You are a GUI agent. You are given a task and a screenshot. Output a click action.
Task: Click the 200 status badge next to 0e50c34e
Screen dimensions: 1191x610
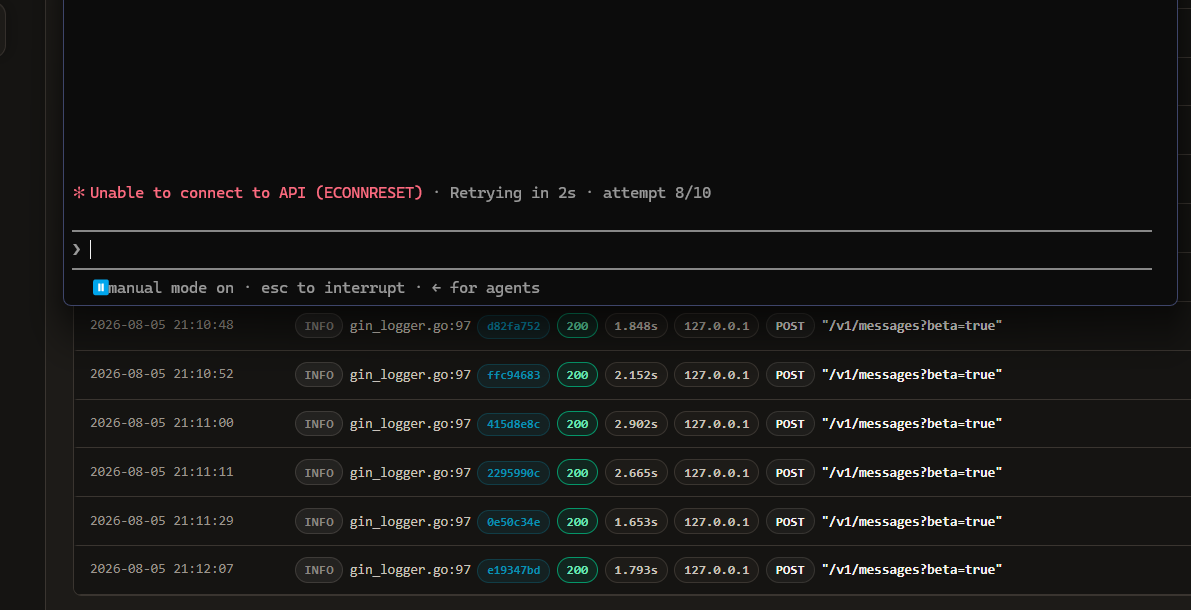[x=577, y=522]
